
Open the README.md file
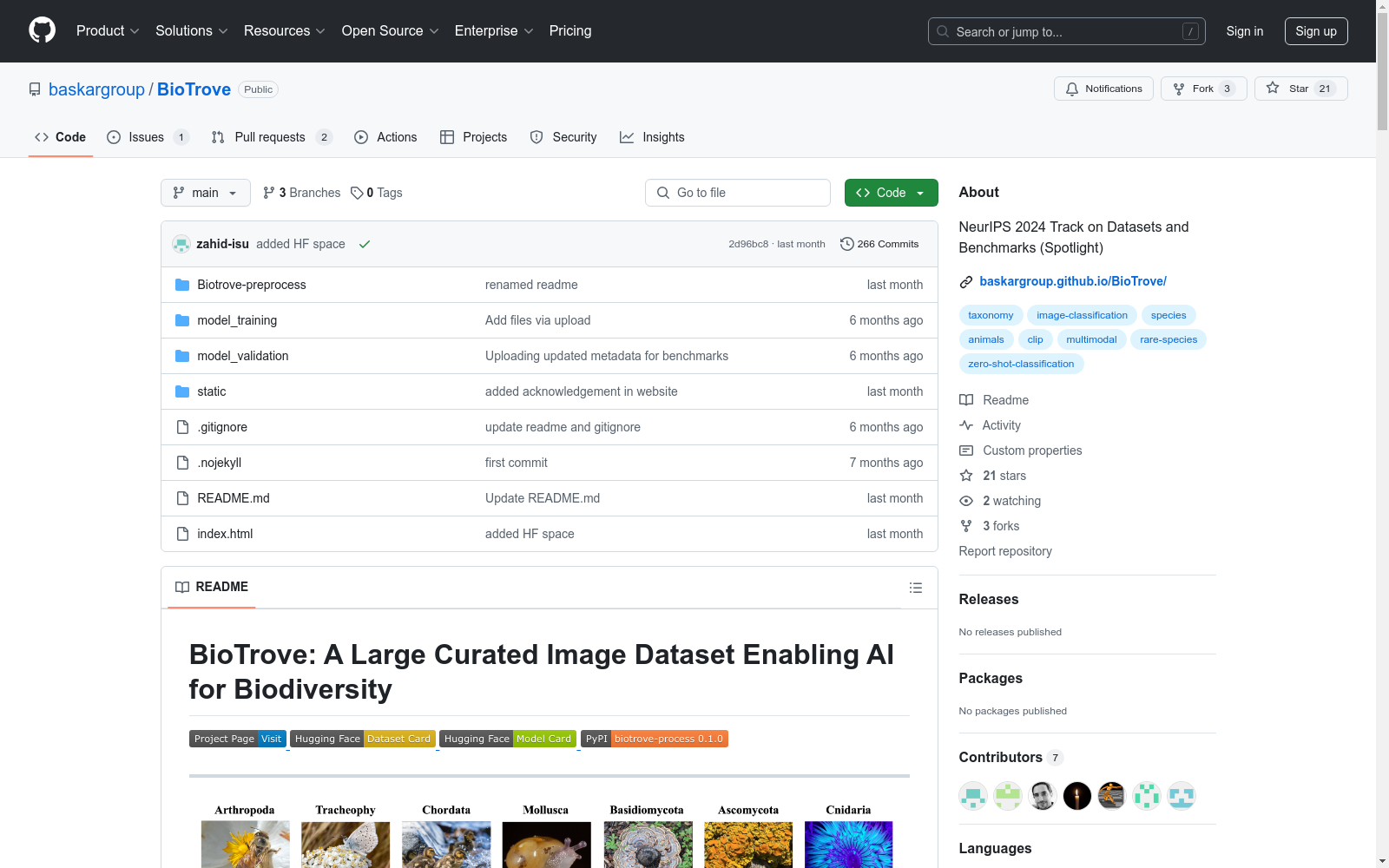coord(234,498)
